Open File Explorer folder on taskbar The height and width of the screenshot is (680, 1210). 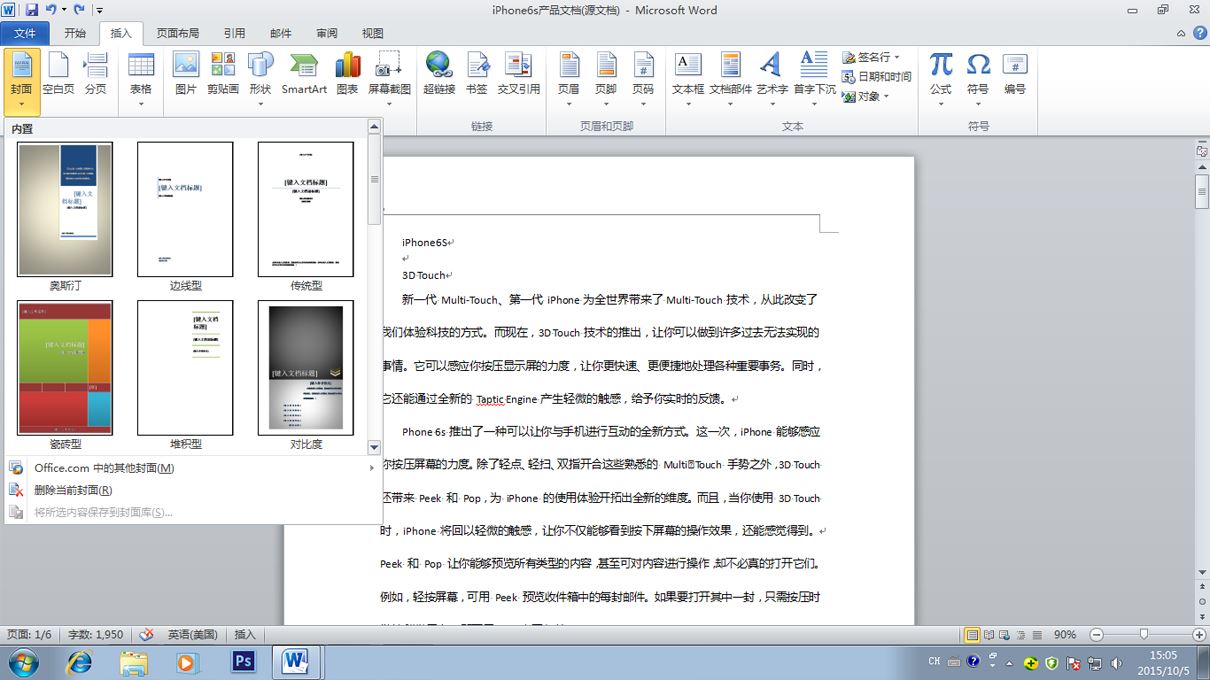[x=133, y=662]
